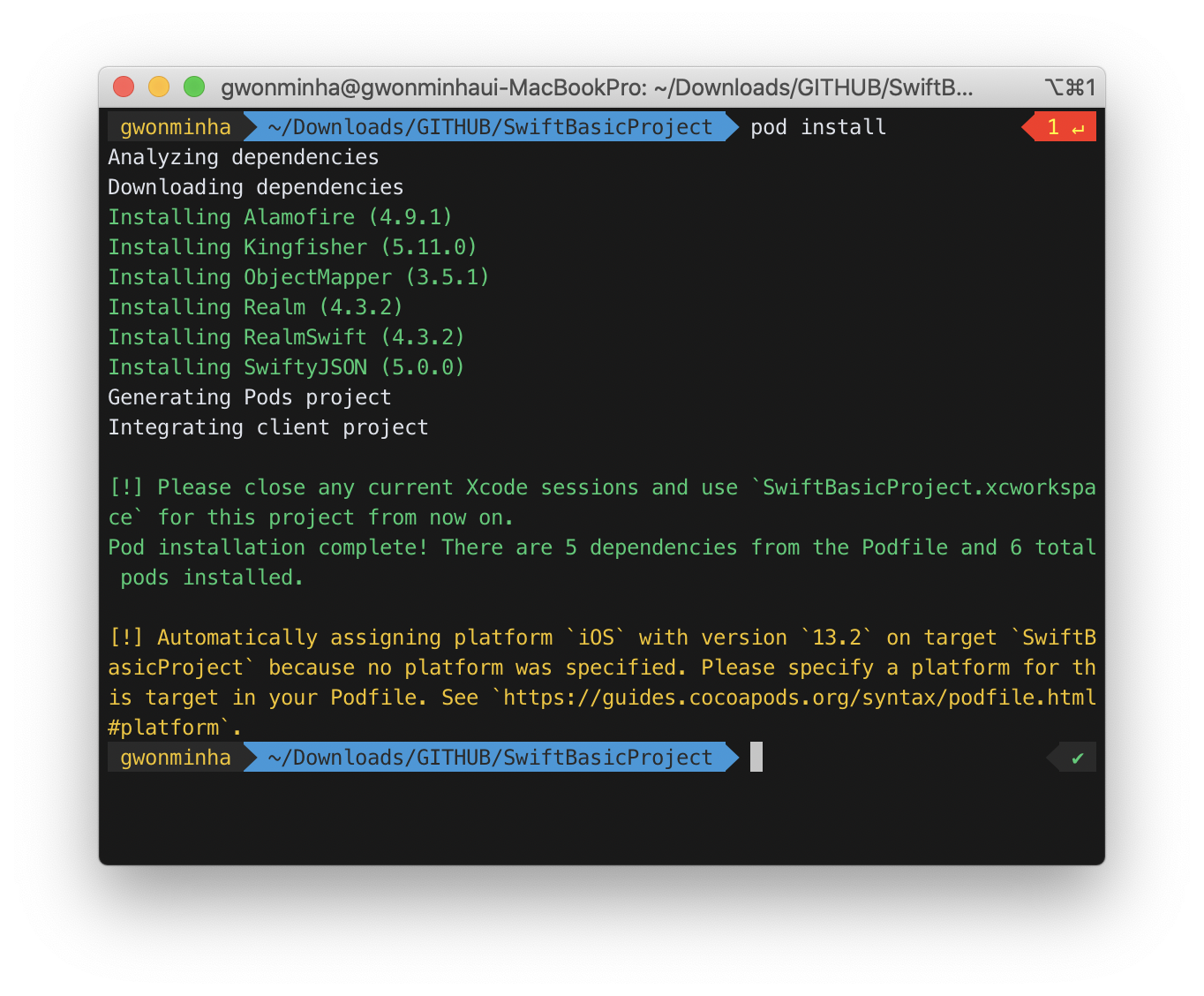
Task: Click the bottom blue SwiftBasicProject path segment
Action: (x=490, y=758)
